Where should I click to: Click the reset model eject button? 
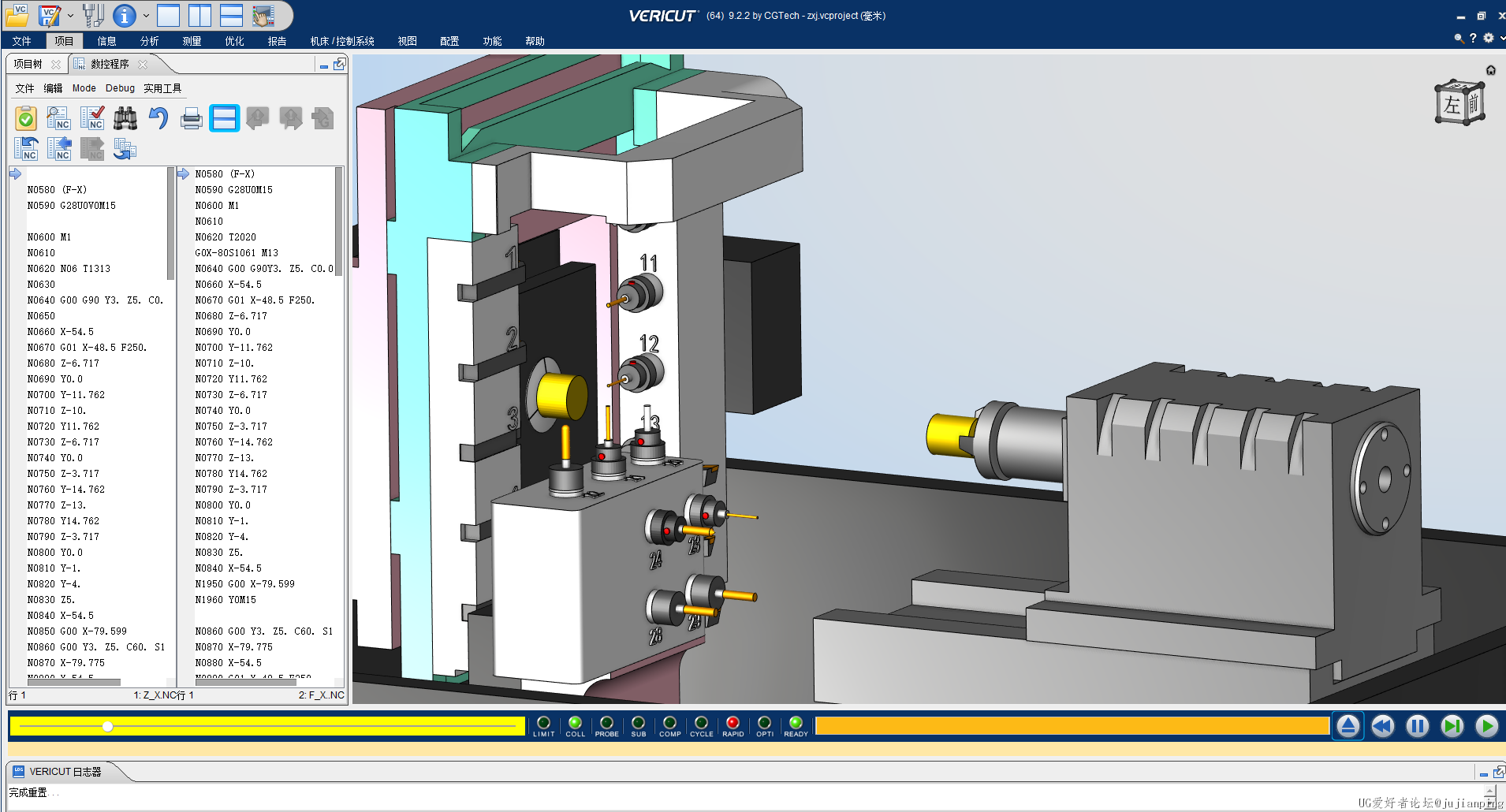1348,726
